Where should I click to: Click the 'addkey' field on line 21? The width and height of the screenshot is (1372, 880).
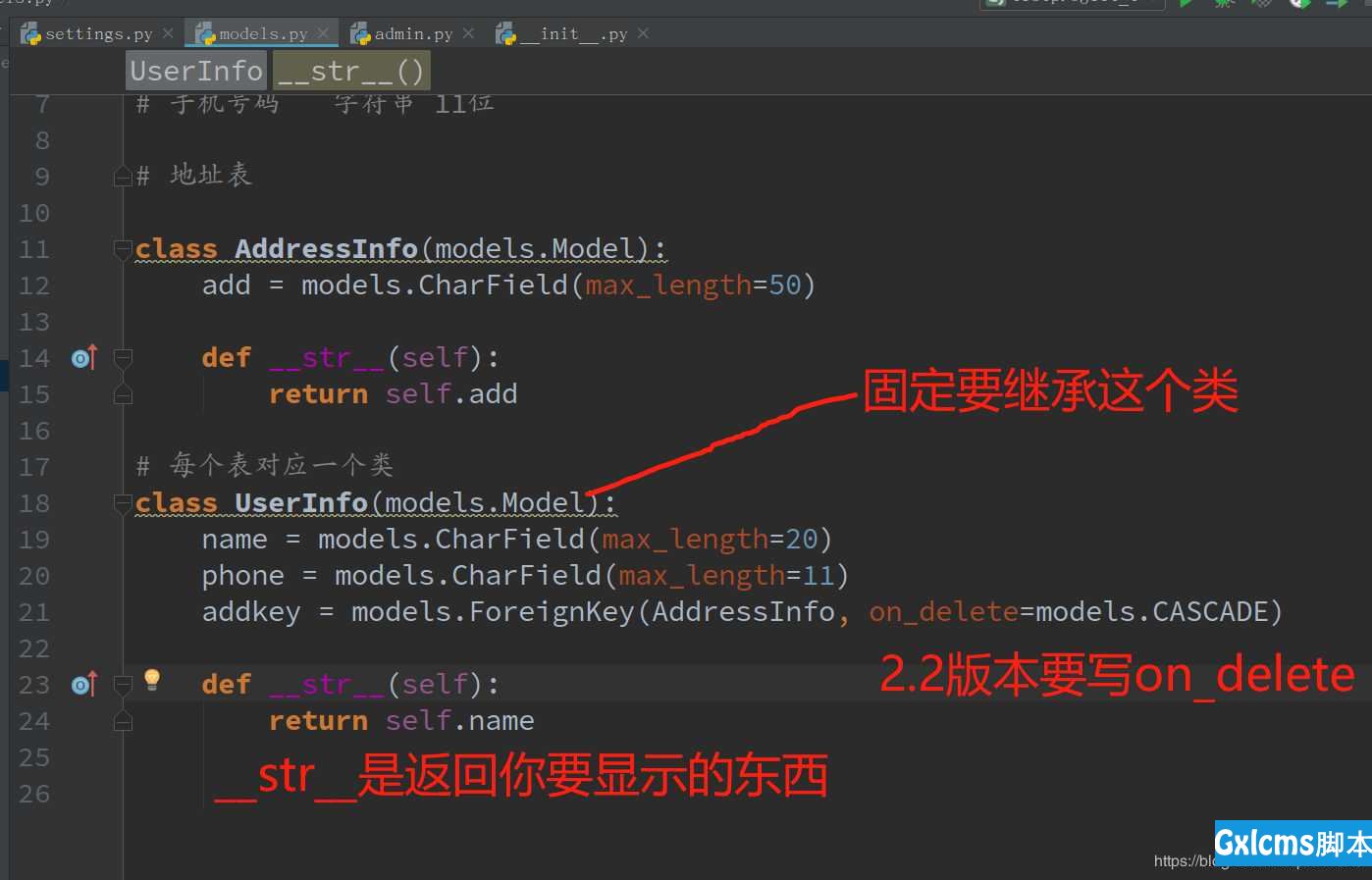(251, 612)
